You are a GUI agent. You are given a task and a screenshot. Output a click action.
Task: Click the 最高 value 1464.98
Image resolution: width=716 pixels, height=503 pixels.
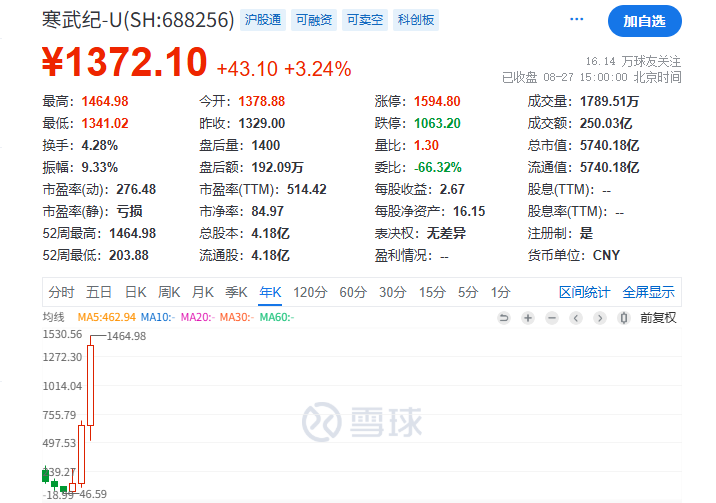coord(105,101)
